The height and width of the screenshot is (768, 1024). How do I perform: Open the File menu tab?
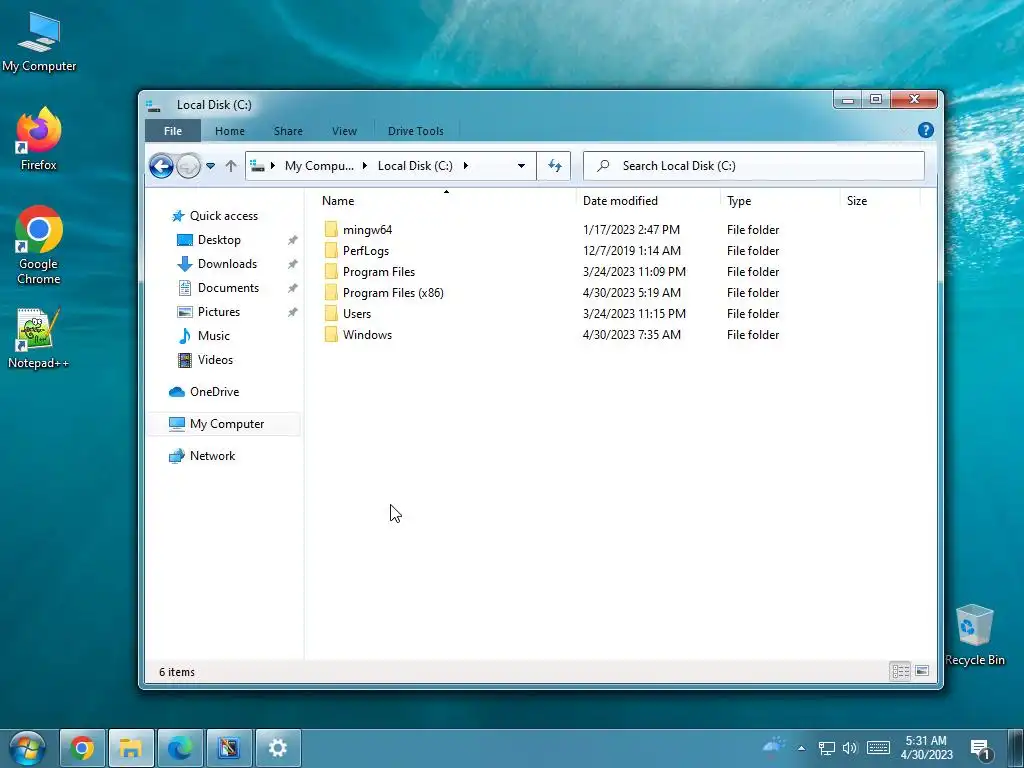173,131
